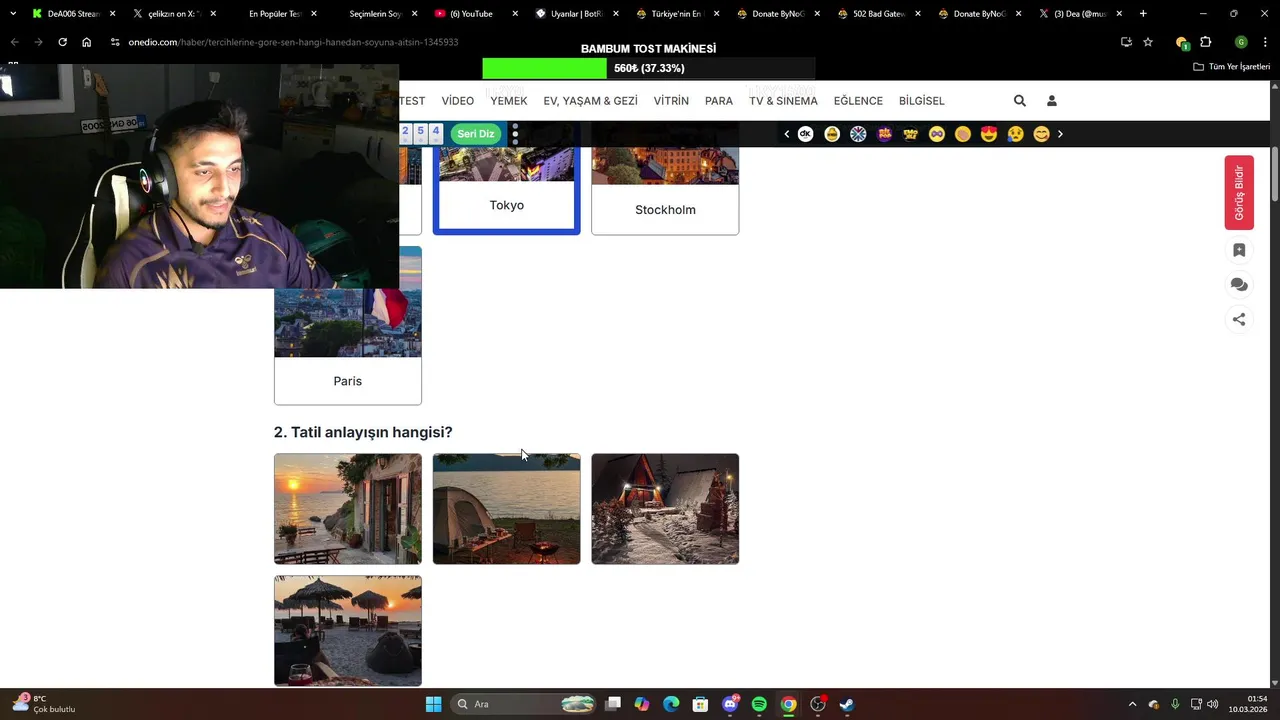
Task: Click the masked purple emoji icon
Action: pos(937,134)
